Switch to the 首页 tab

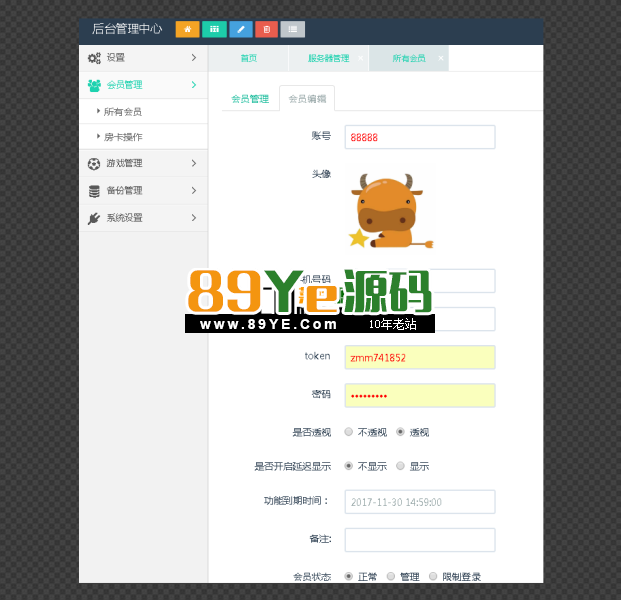coord(248,58)
